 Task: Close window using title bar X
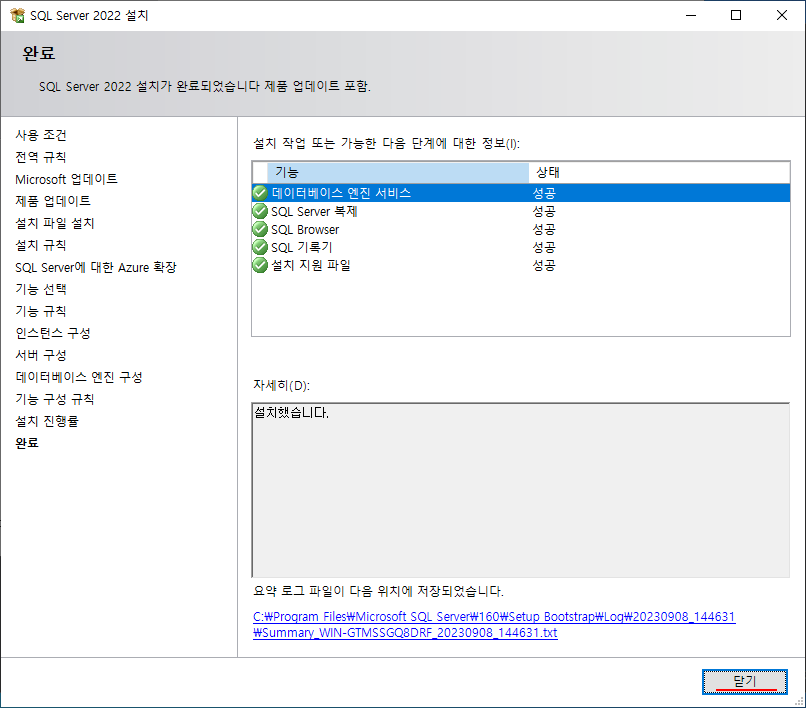(x=782, y=15)
